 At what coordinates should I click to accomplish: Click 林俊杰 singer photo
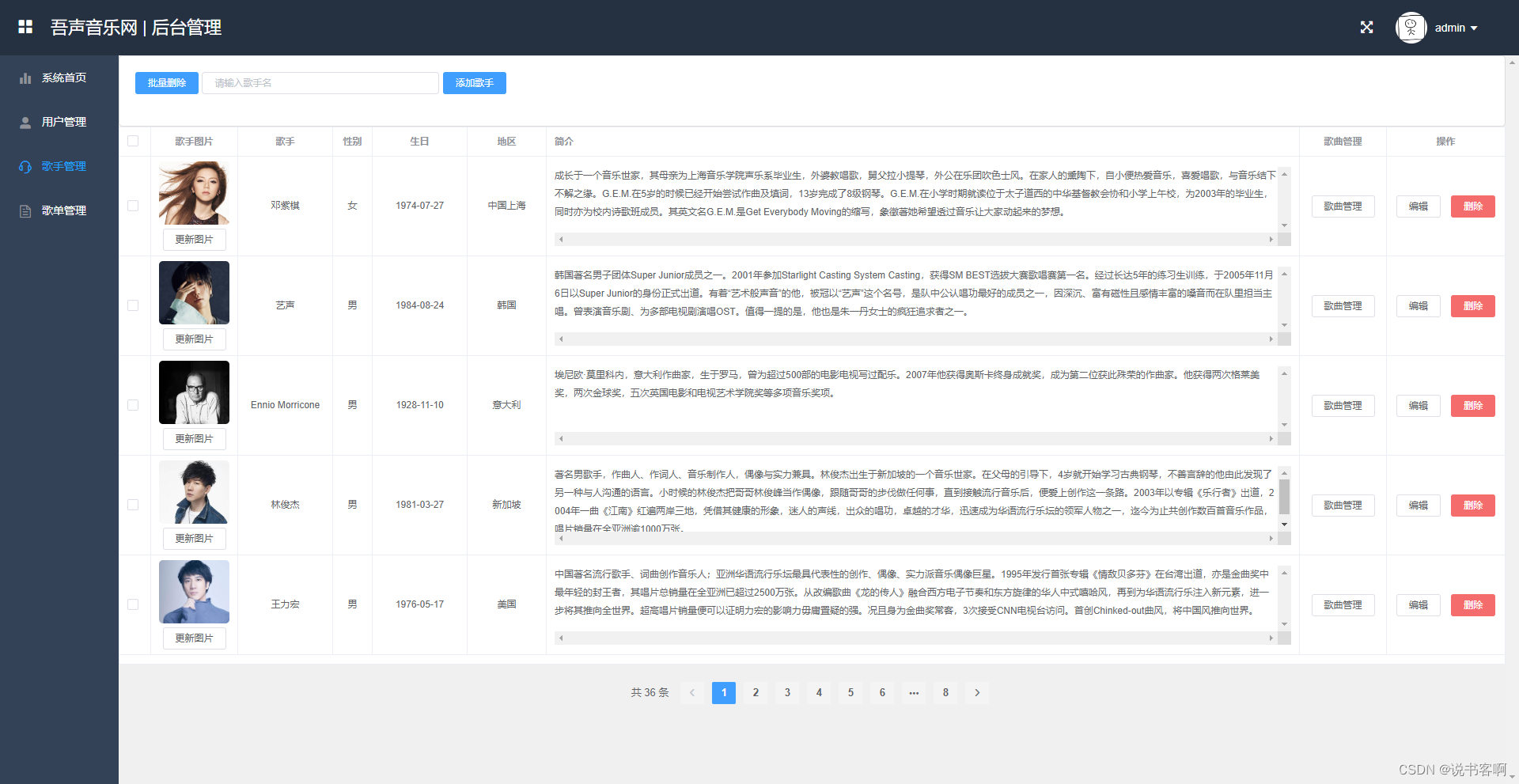click(x=194, y=492)
